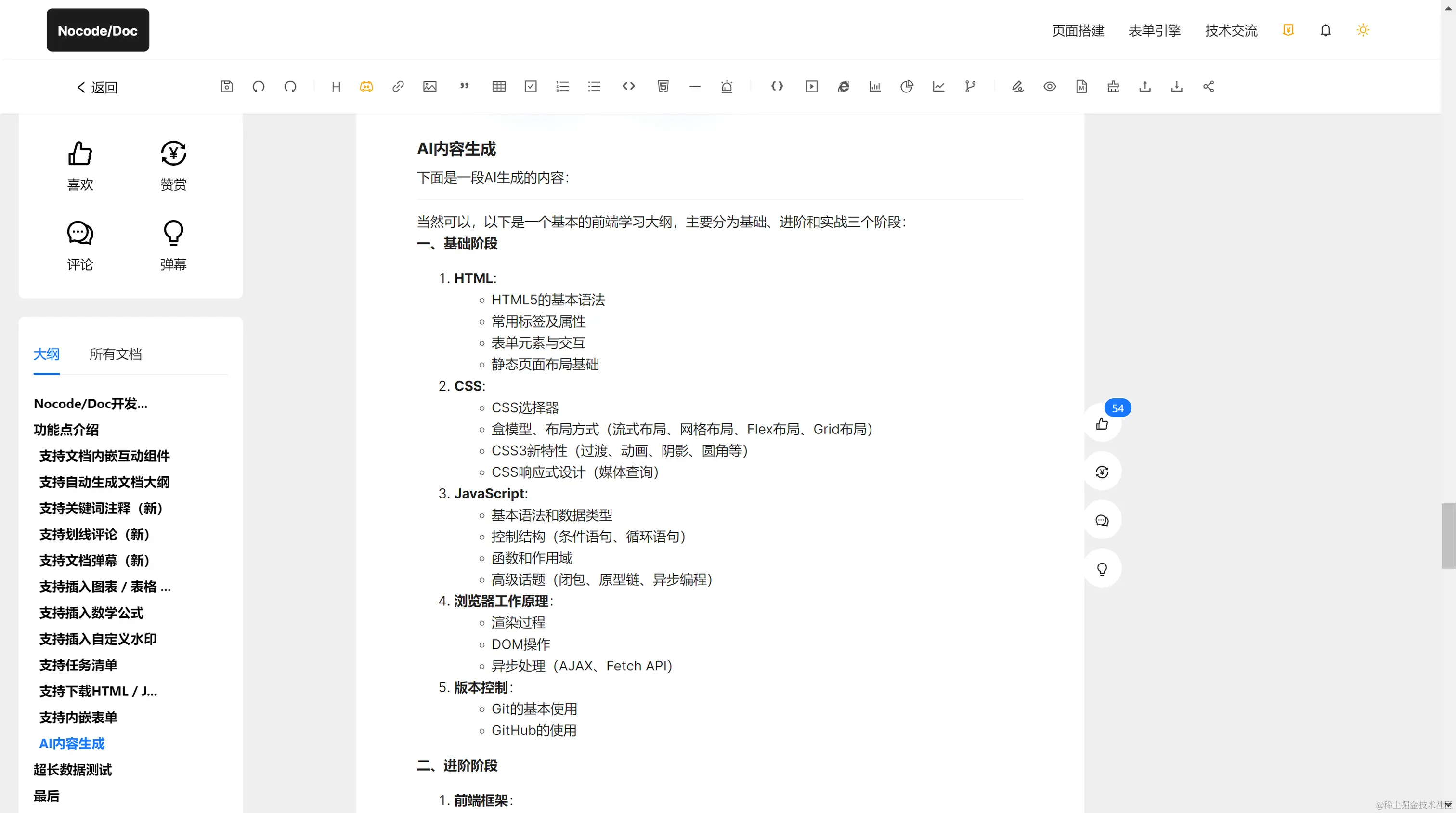Go to AI内容生成 outline entry

point(72,744)
